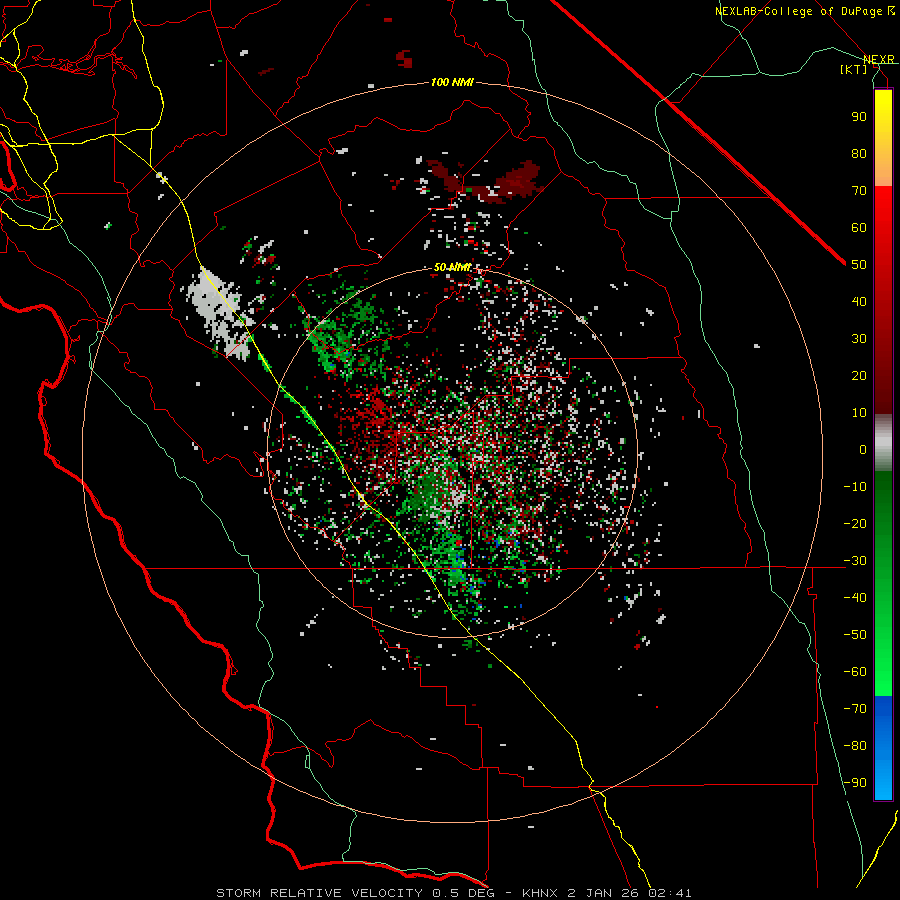Click the 70 value on the velocity scale
900x900 pixels.
point(859,191)
